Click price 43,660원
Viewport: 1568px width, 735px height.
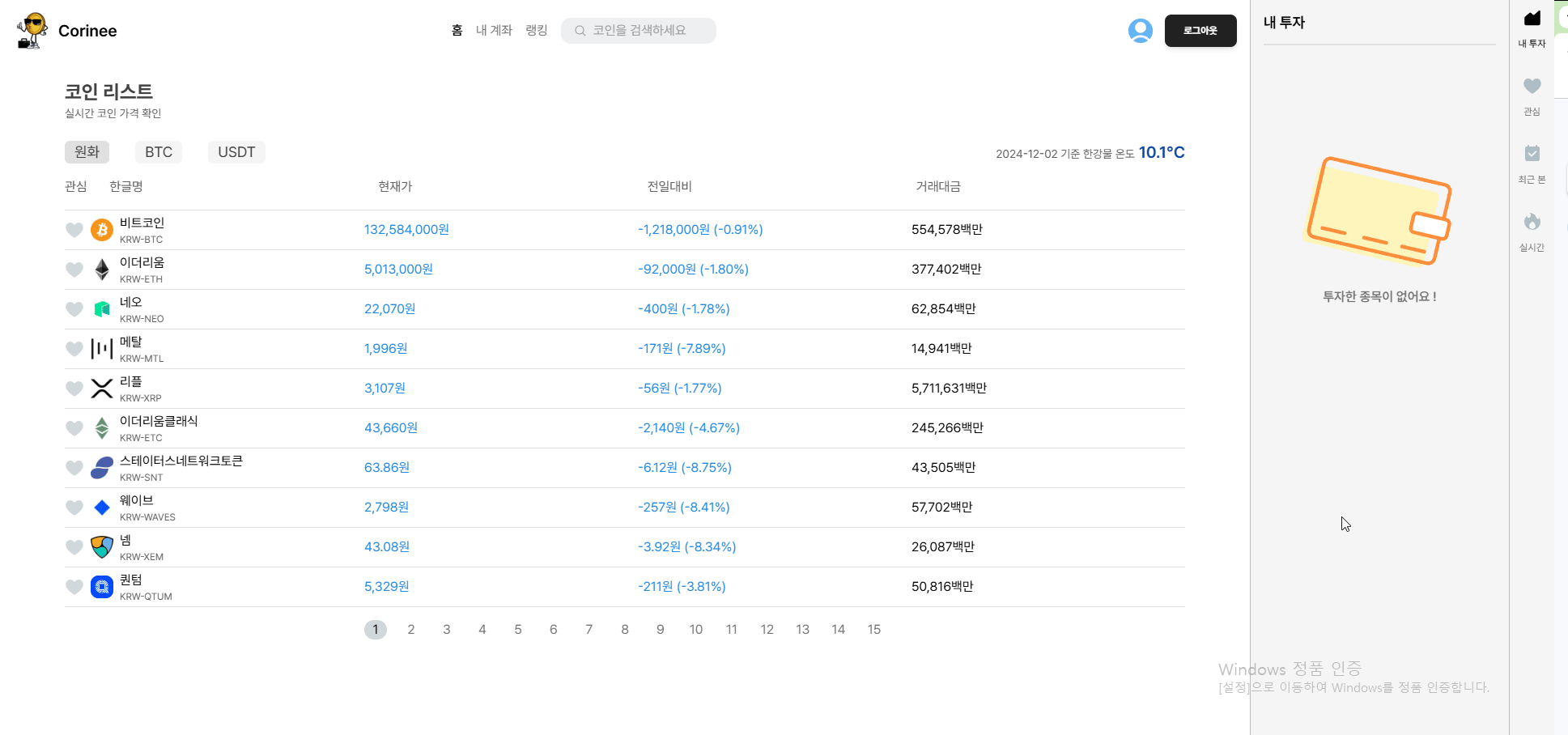391,428
